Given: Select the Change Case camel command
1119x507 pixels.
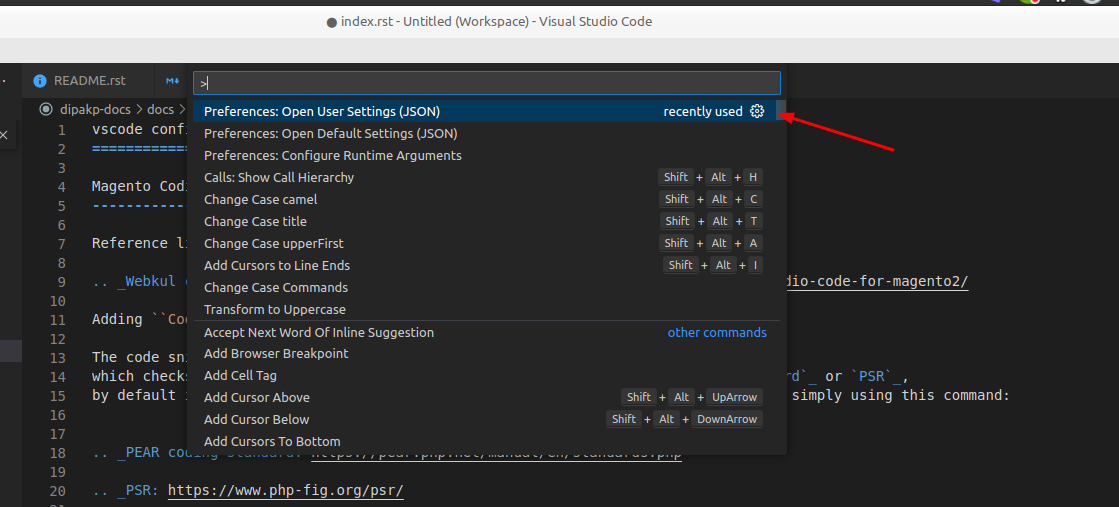Looking at the screenshot, I should 485,199.
